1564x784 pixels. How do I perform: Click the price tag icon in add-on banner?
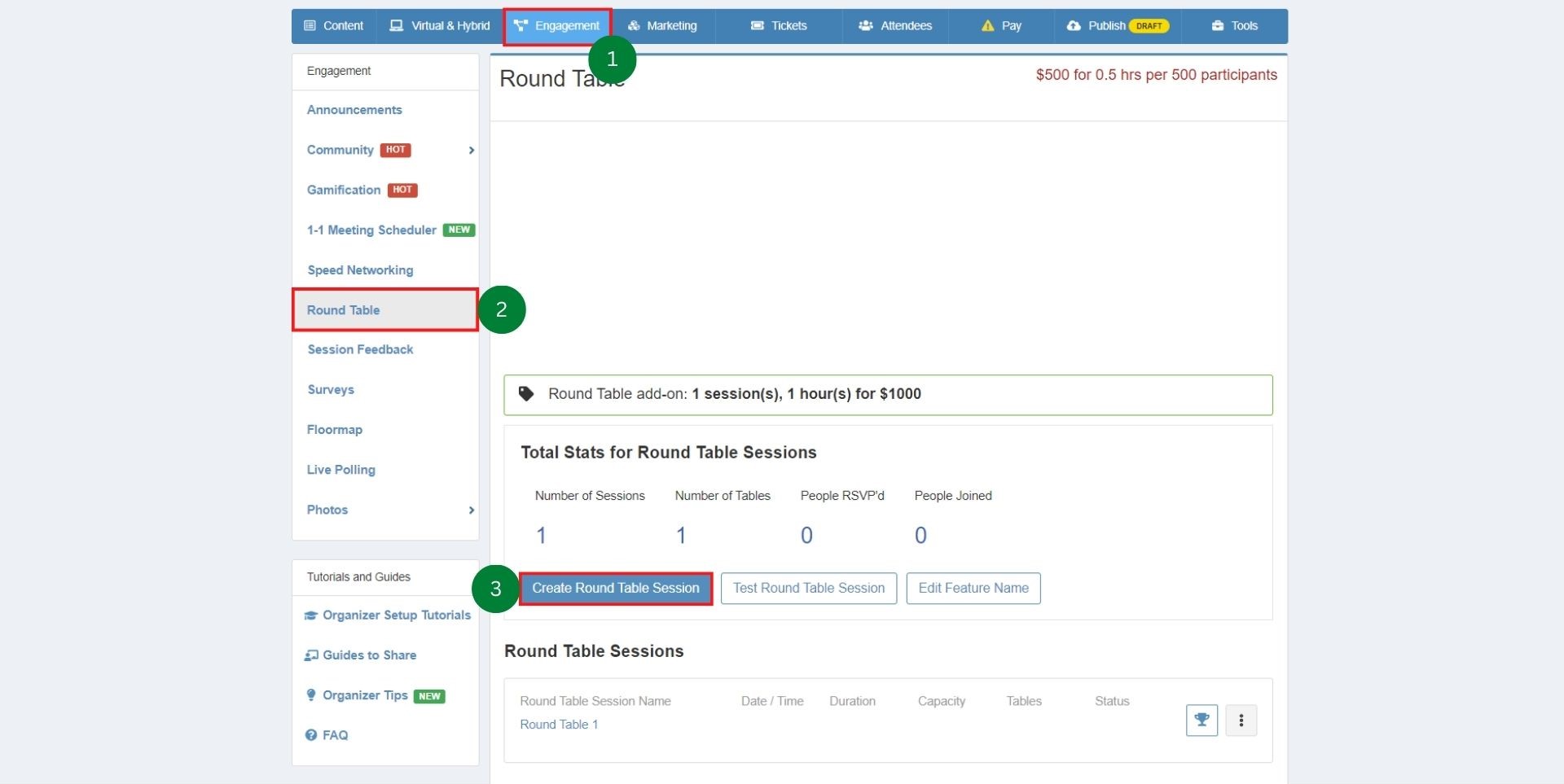point(527,394)
